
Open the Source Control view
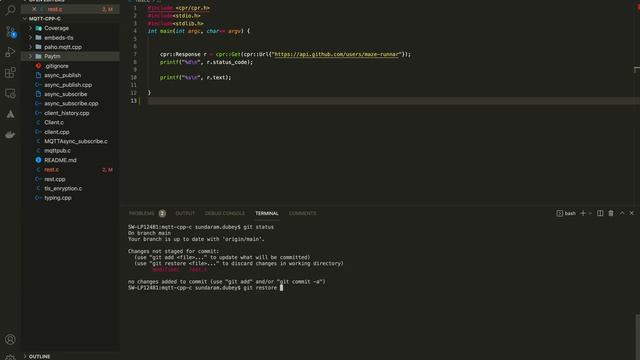tap(10, 31)
